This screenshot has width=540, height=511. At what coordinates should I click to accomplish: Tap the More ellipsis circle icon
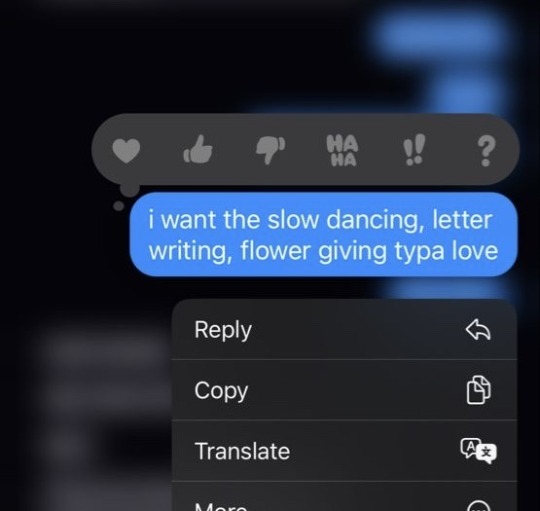[x=479, y=506]
